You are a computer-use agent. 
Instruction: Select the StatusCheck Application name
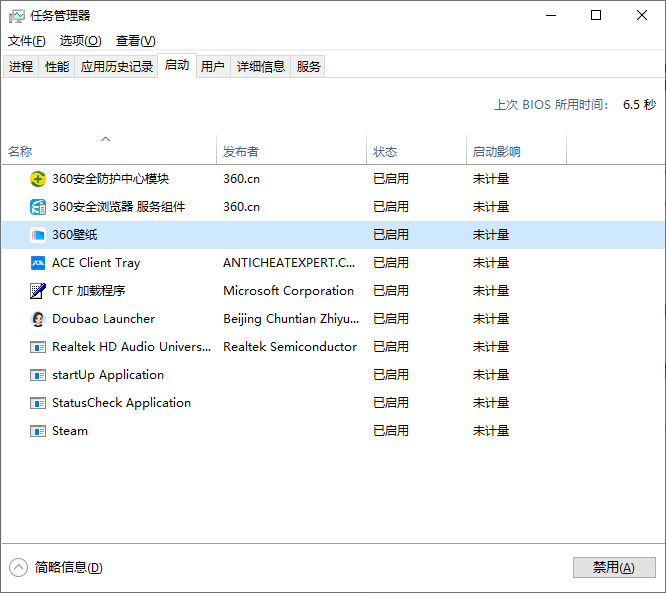coord(121,403)
